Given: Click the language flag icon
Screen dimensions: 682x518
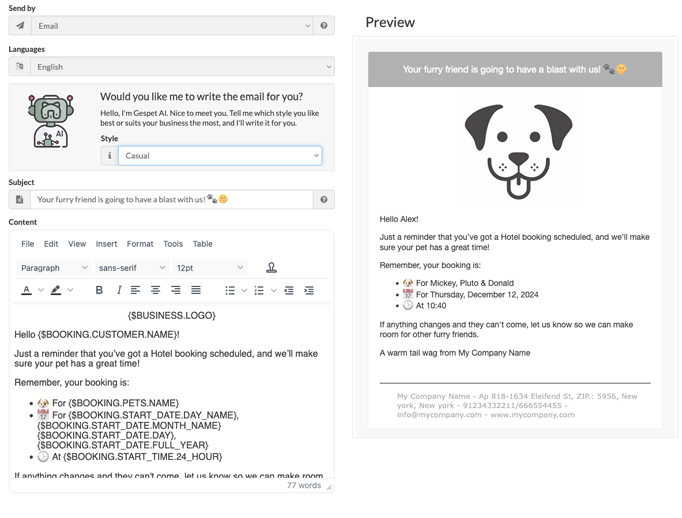Looking at the screenshot, I should 20,67.
